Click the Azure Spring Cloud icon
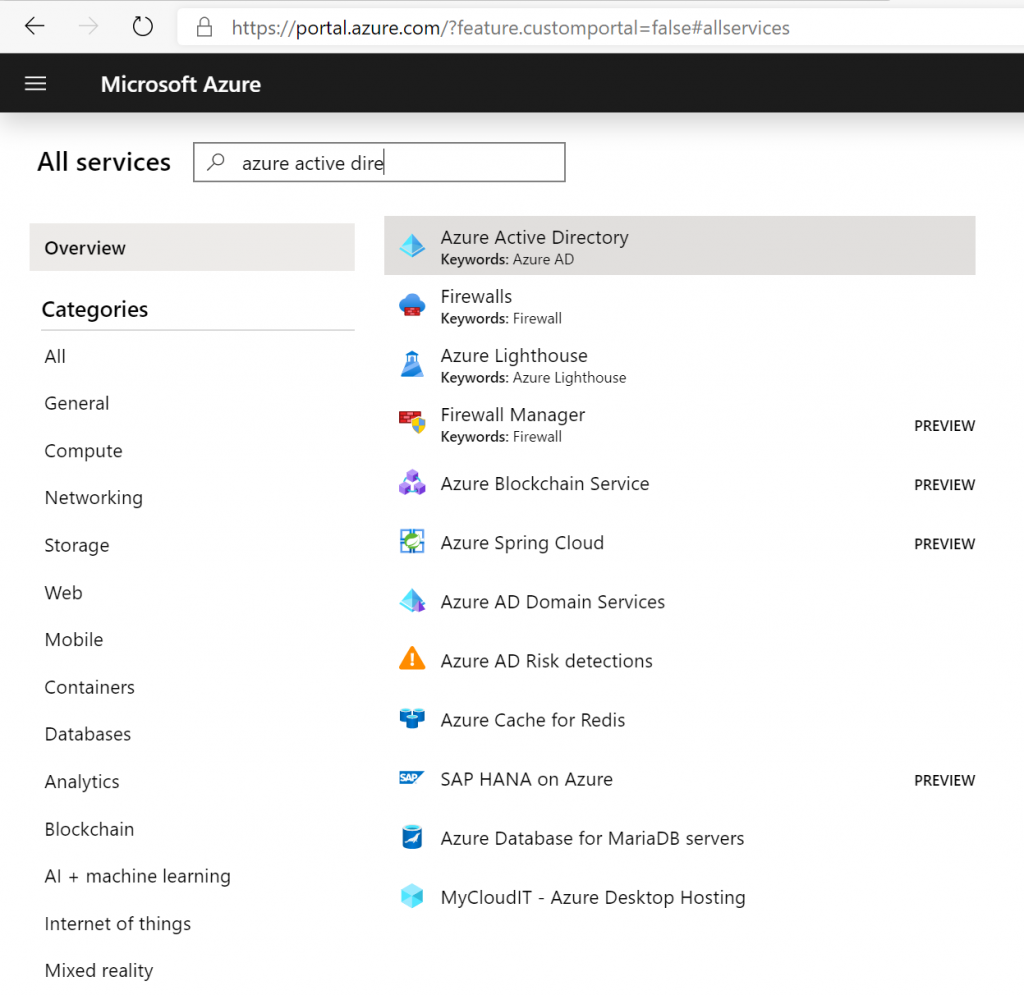Screen dimensions: 1024x995 click(x=412, y=541)
